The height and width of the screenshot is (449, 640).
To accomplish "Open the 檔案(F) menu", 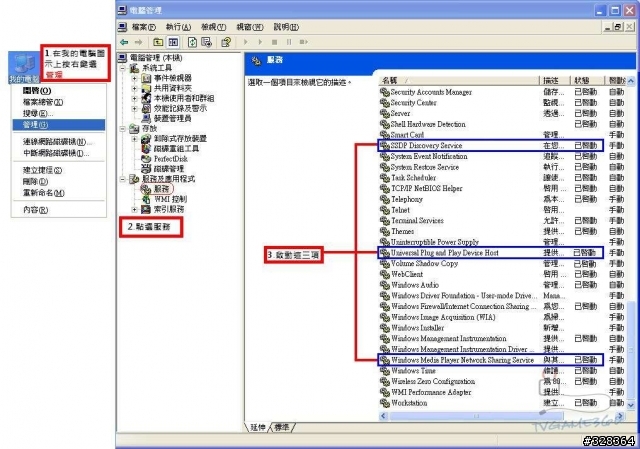I will (144, 27).
